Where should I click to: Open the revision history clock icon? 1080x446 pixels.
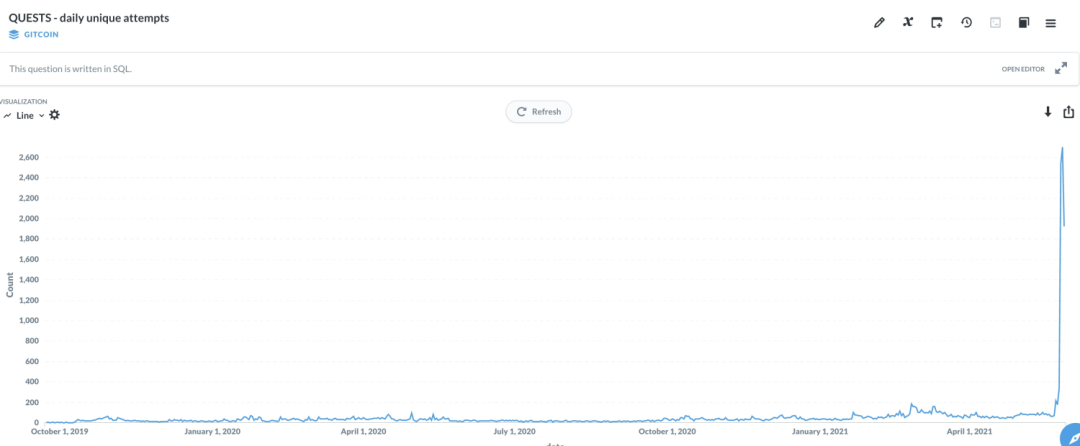coord(966,23)
